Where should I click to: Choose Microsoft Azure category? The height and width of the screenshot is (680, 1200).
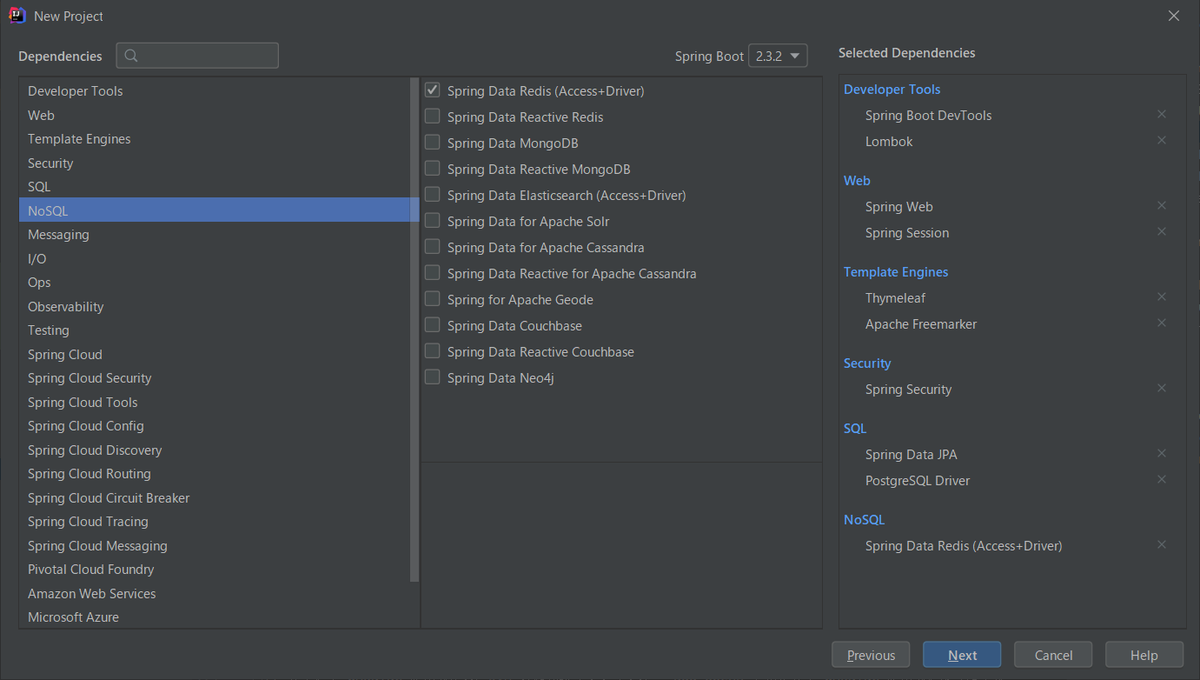(x=214, y=617)
